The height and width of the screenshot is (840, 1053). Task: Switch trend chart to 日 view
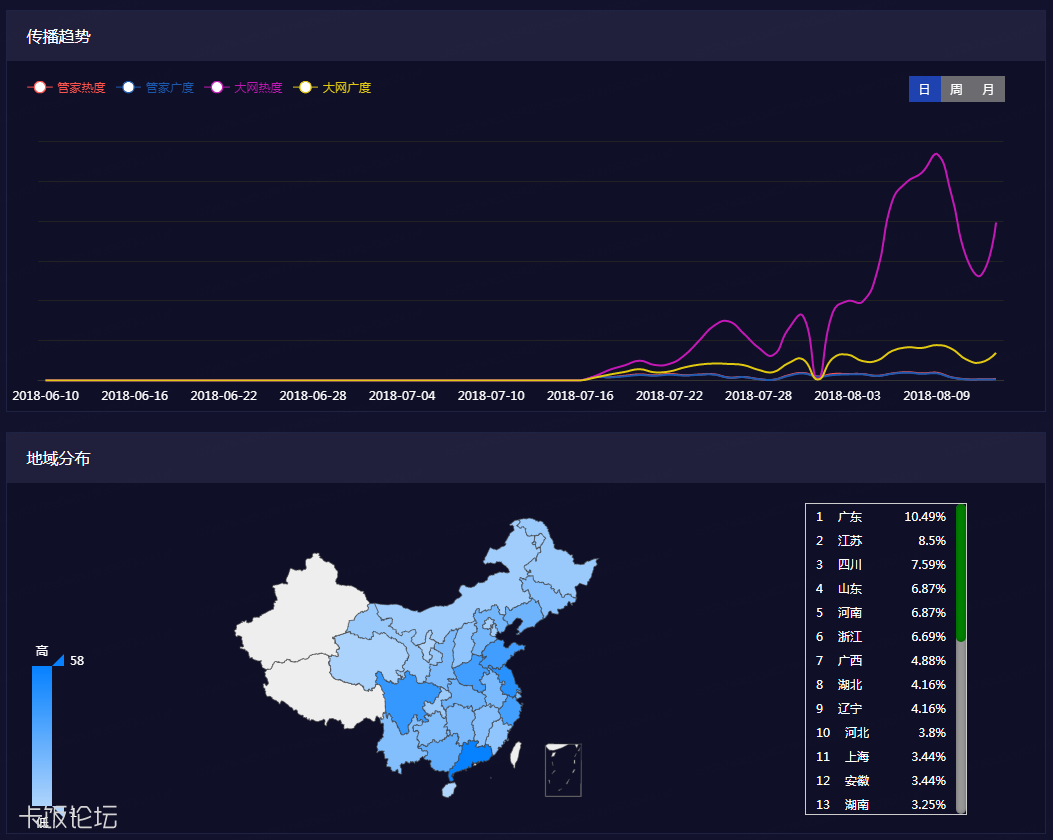pyautogui.click(x=925, y=89)
